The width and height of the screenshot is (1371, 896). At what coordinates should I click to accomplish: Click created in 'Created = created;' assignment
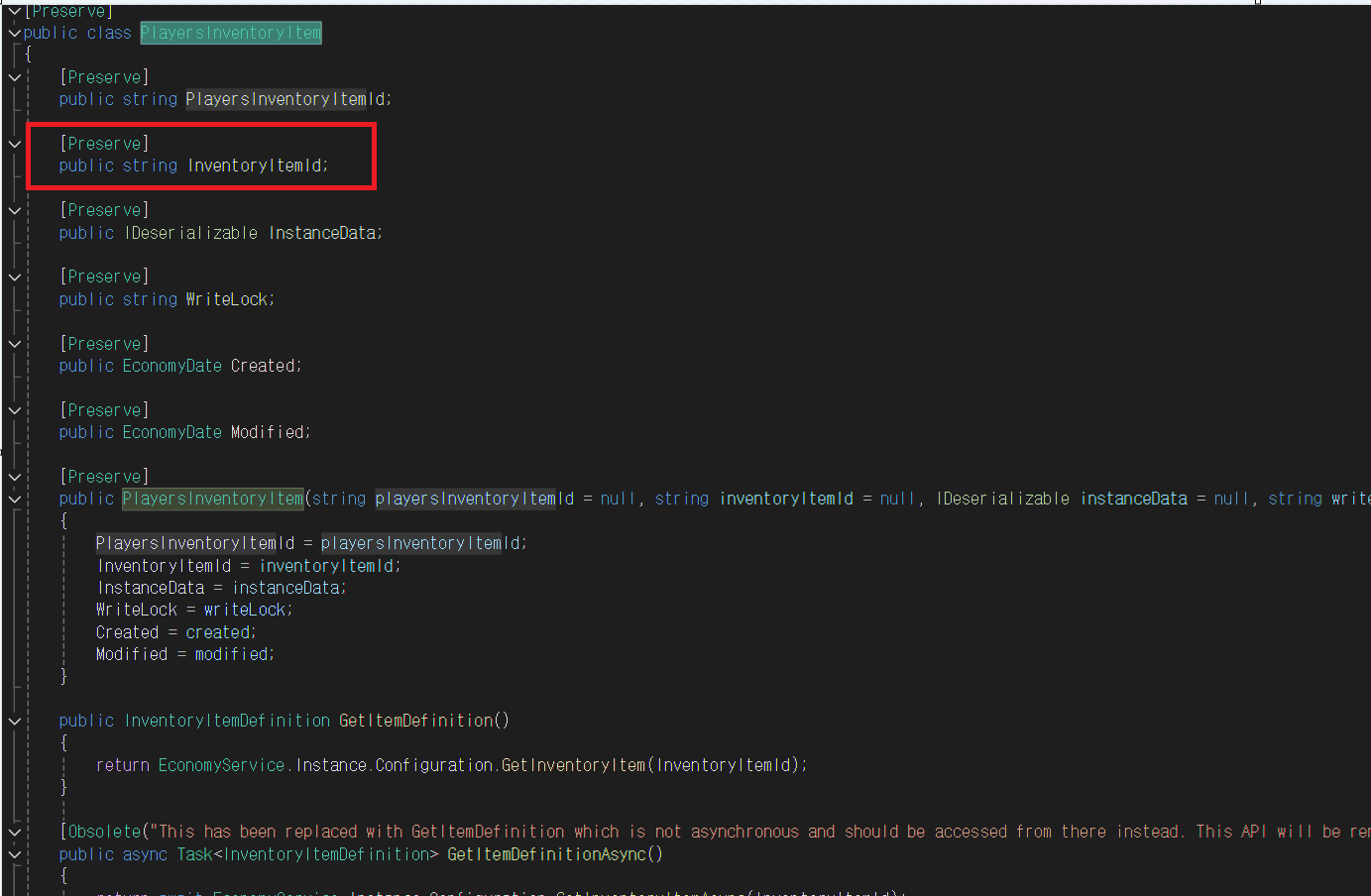218,632
